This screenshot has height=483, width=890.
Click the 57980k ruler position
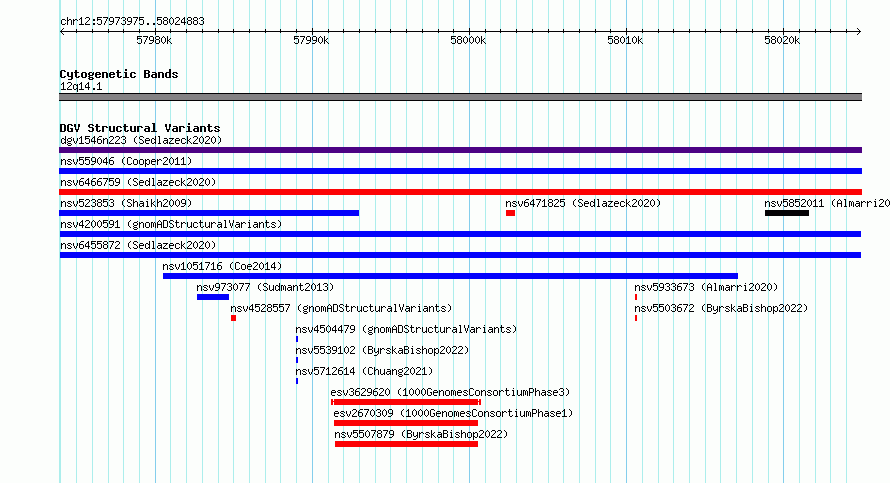(x=154, y=40)
